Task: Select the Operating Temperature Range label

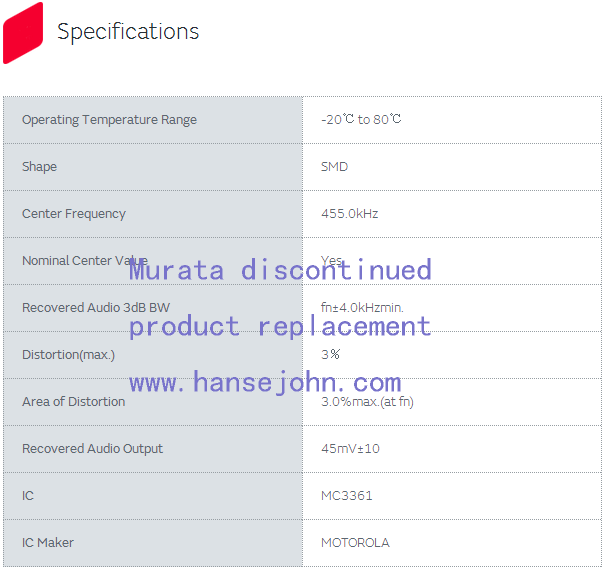Action: tap(109, 120)
